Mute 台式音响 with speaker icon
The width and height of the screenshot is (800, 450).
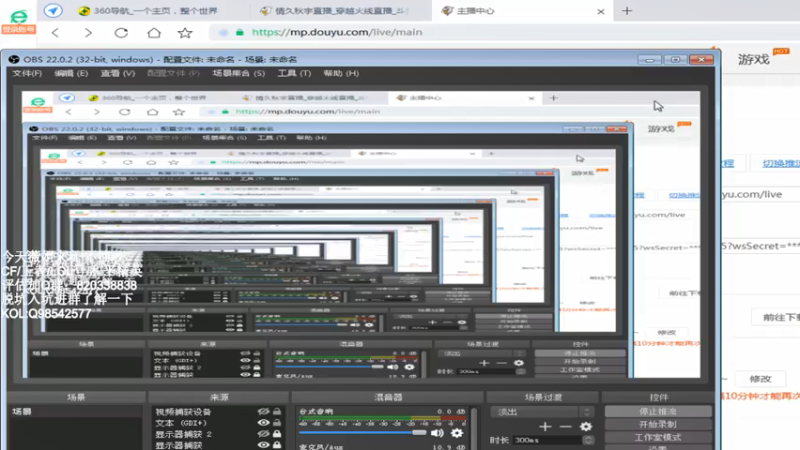coord(437,433)
